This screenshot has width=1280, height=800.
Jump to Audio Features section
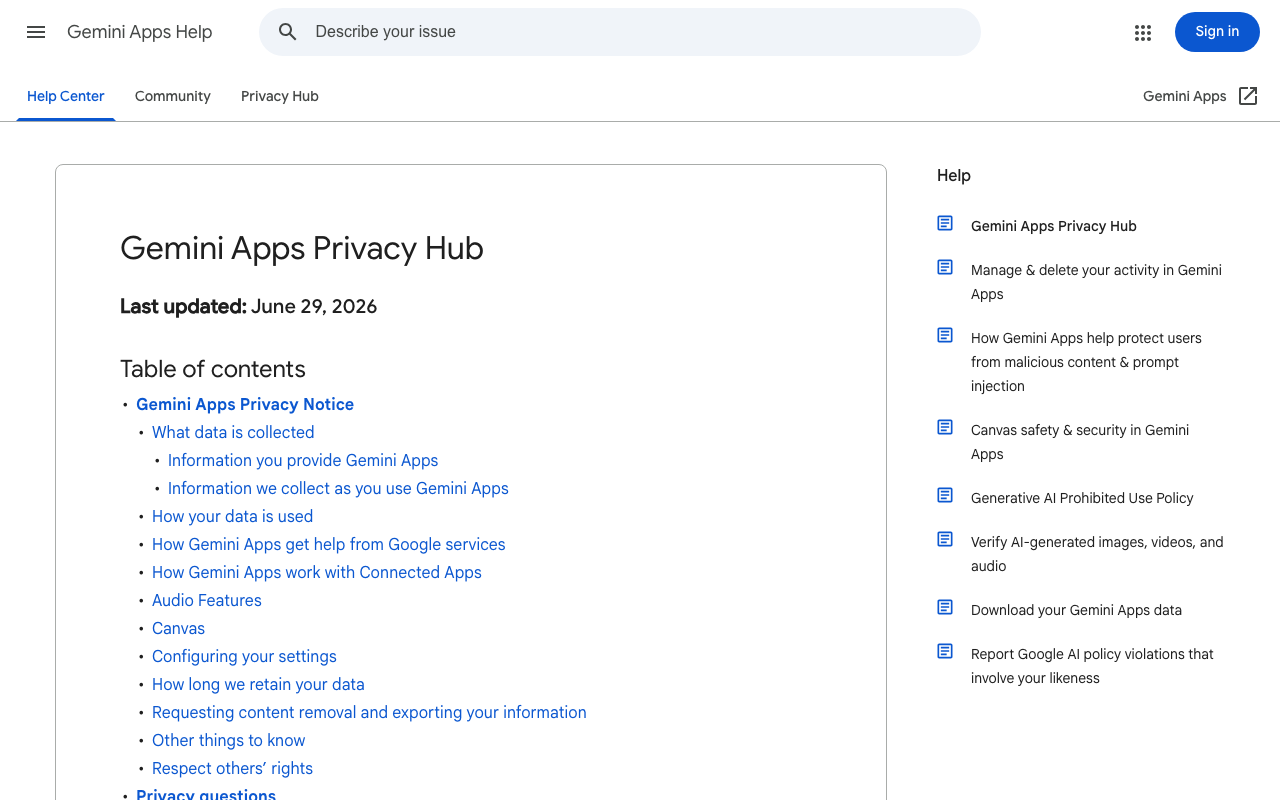click(207, 600)
